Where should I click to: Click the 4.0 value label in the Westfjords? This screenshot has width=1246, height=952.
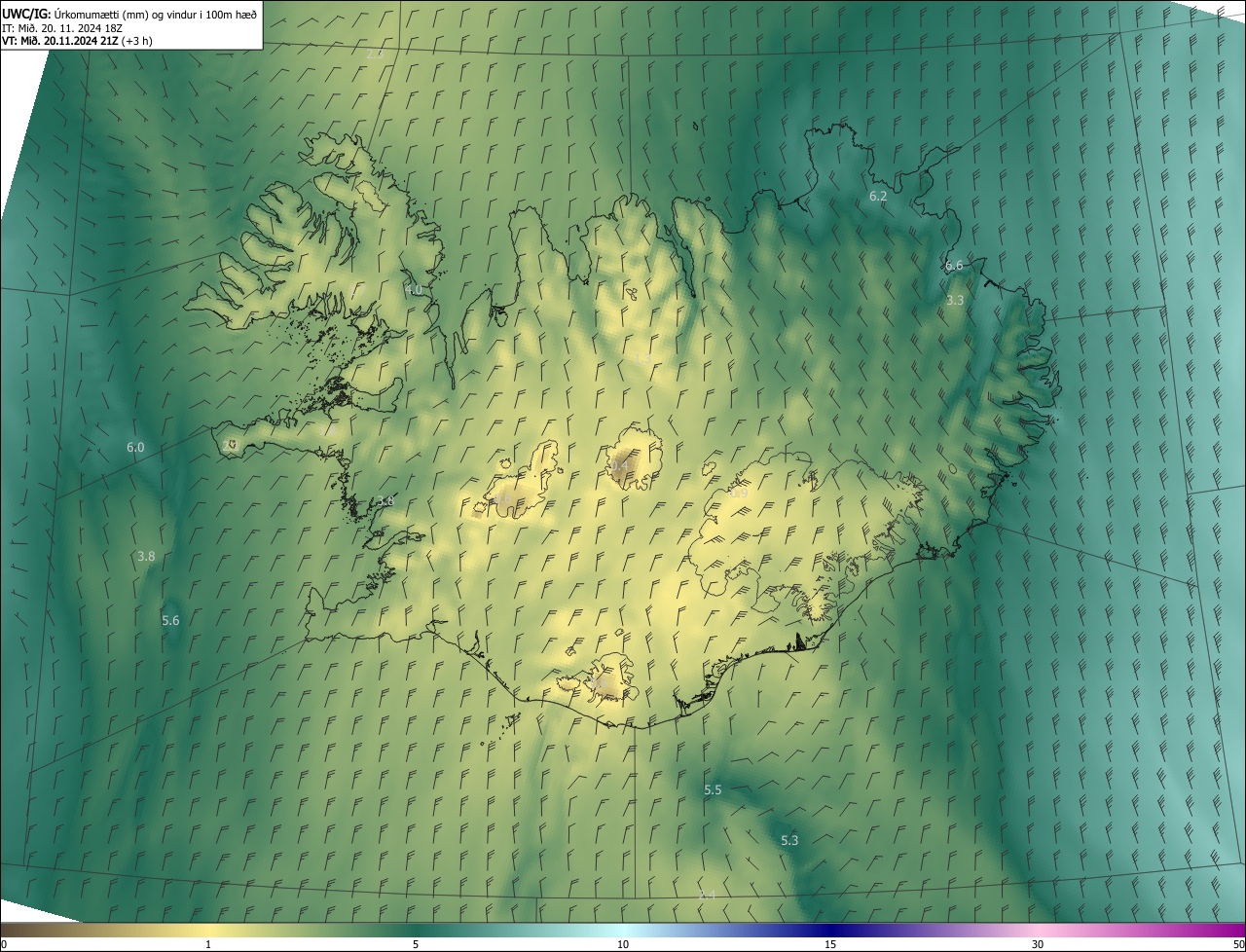tap(414, 289)
